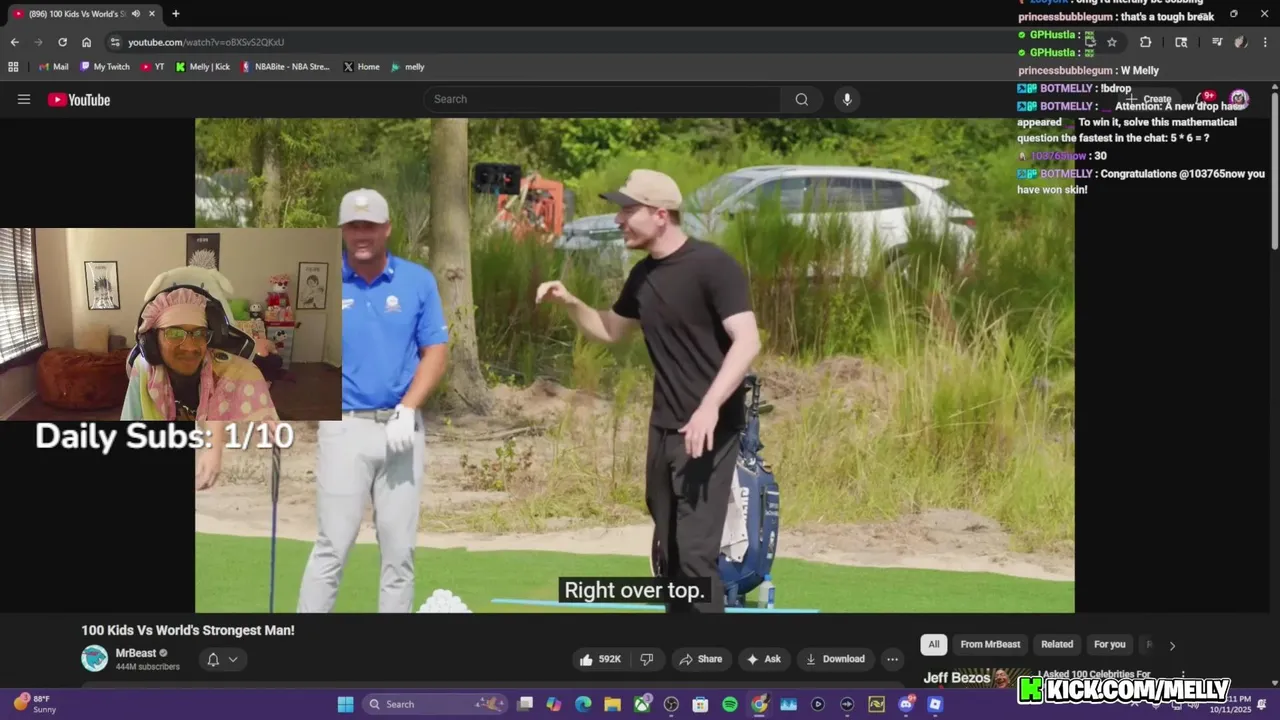The image size is (1280, 720).
Task: Click into the YouTube search field
Action: coord(603,99)
